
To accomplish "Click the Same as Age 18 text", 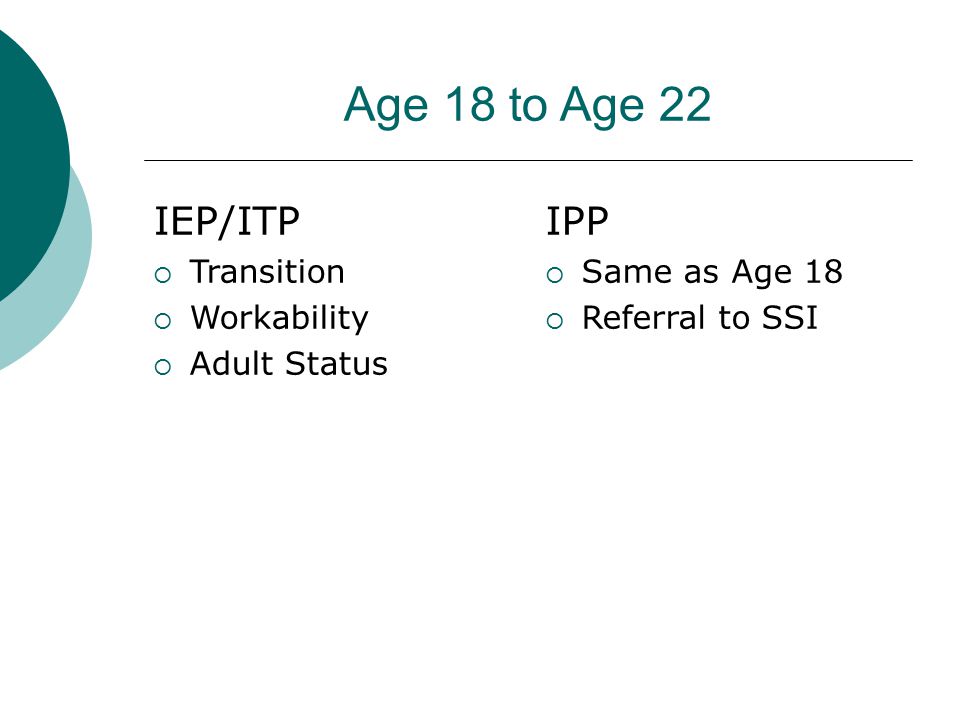I will click(712, 272).
